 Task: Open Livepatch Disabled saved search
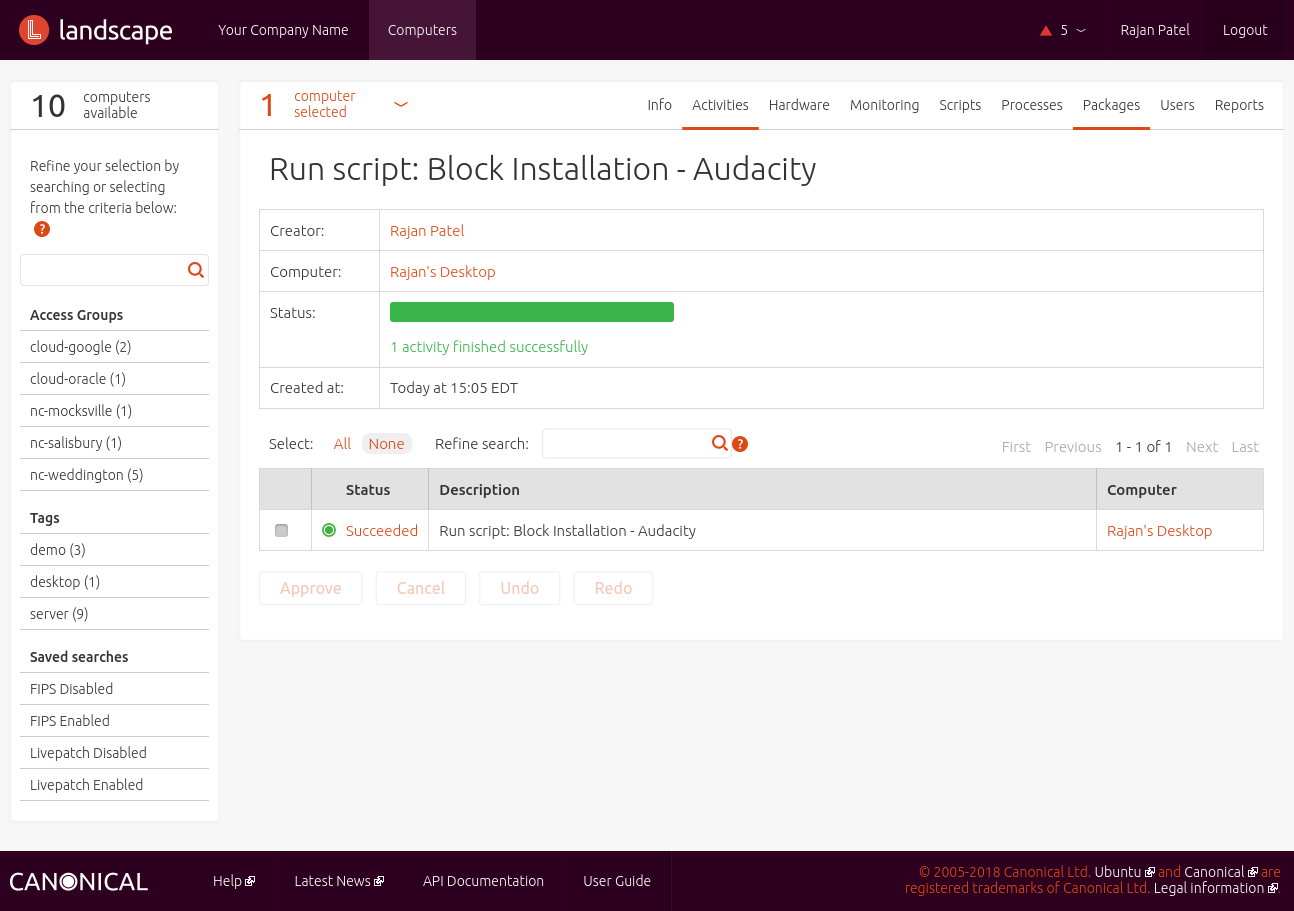click(88, 753)
